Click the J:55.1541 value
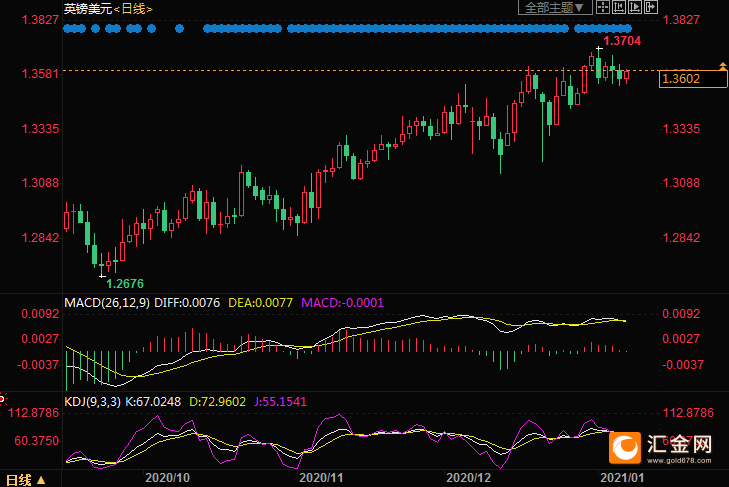Screen dimensions: 729x487 coord(280,402)
